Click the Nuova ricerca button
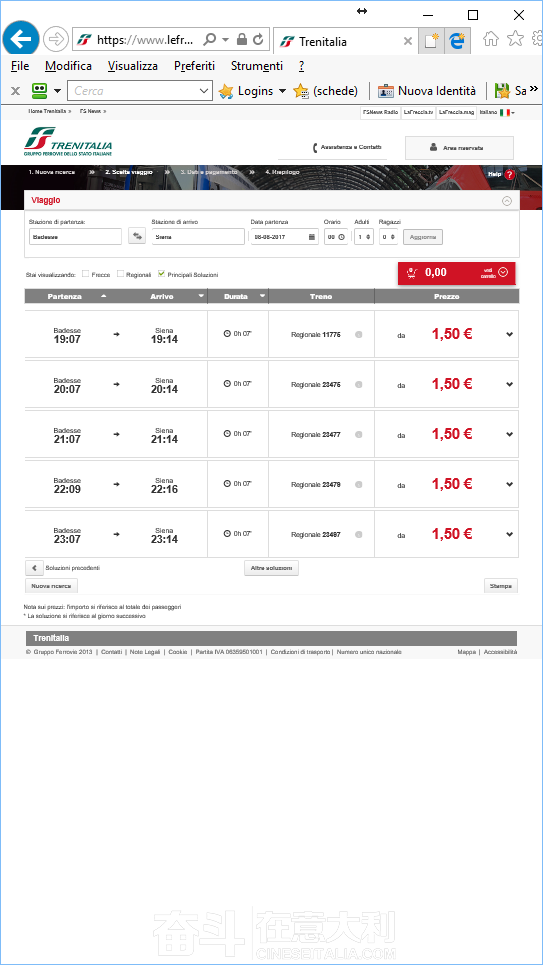This screenshot has height=965, width=543. (51, 586)
